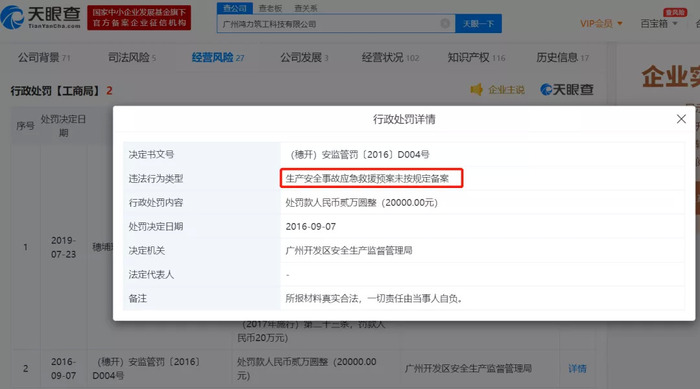Open the 公司背景 section
Image resolution: width=700 pixels, height=389 pixels.
tap(44, 57)
